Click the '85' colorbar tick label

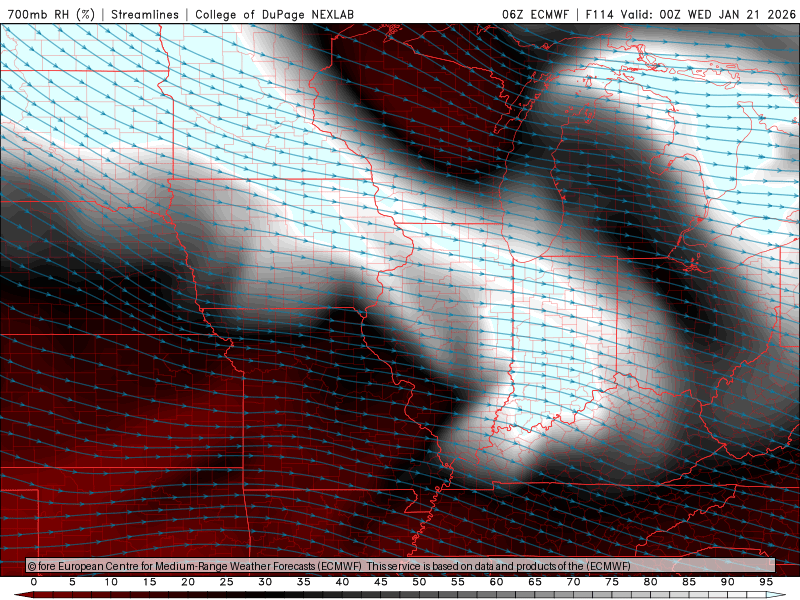[x=689, y=582]
